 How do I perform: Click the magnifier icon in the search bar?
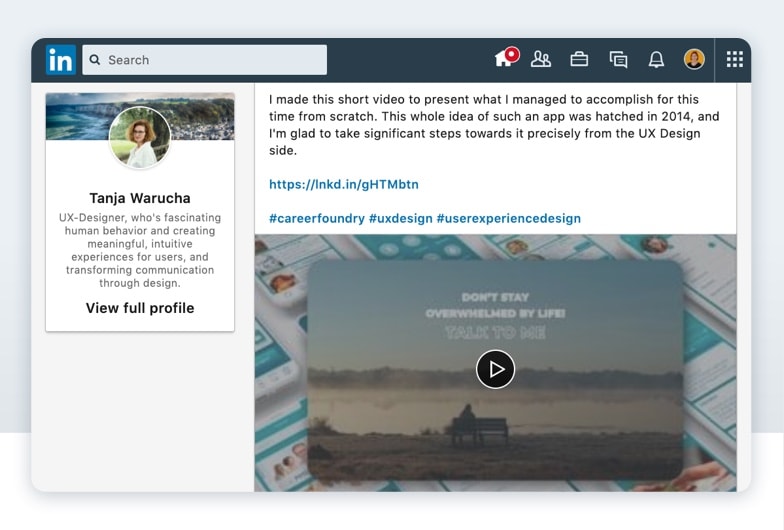95,60
